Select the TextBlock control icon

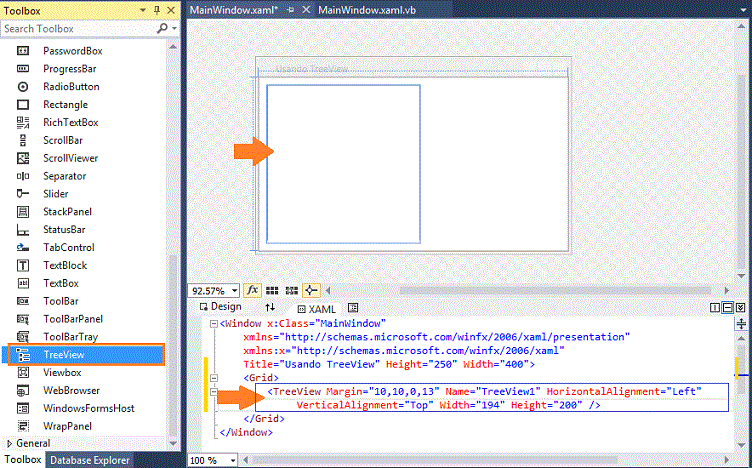point(23,265)
